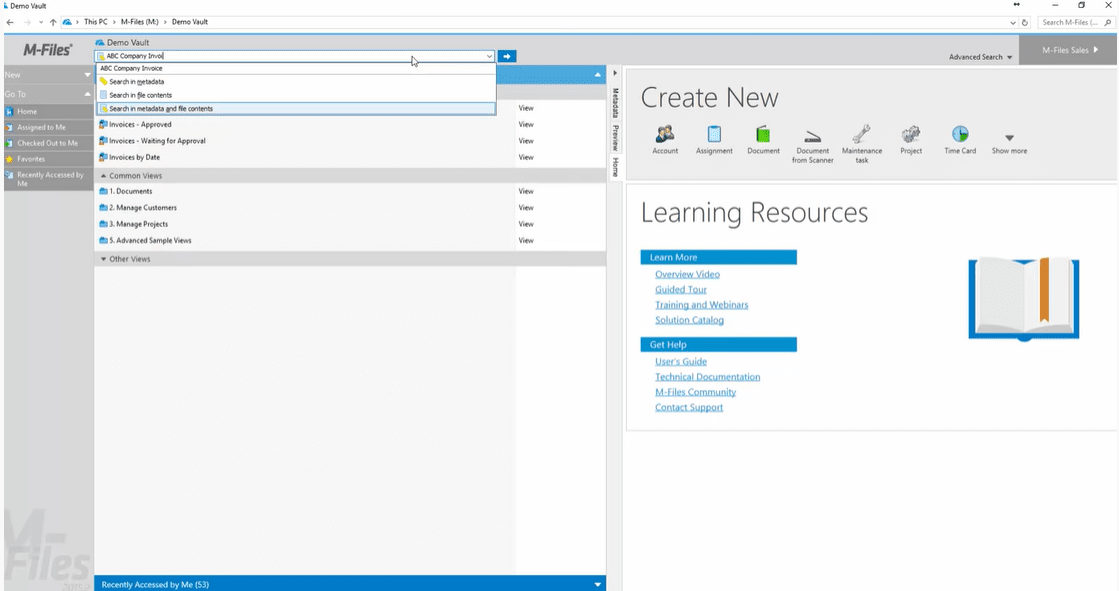Create a new Assignment via its icon
The height and width of the screenshot is (591, 1119).
(x=714, y=135)
